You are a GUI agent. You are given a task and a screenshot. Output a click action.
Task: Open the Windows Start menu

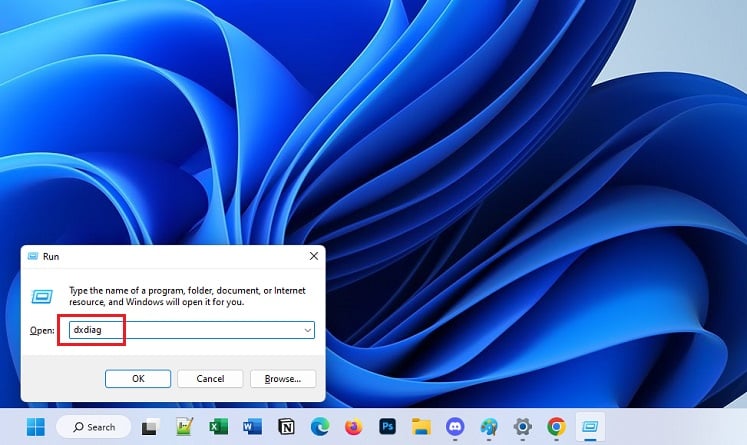point(36,426)
